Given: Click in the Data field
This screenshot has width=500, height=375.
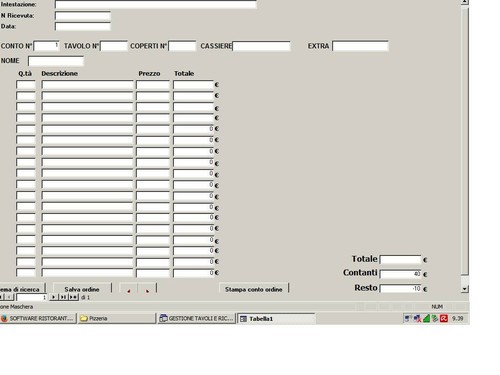Looking at the screenshot, I should pos(83,26).
